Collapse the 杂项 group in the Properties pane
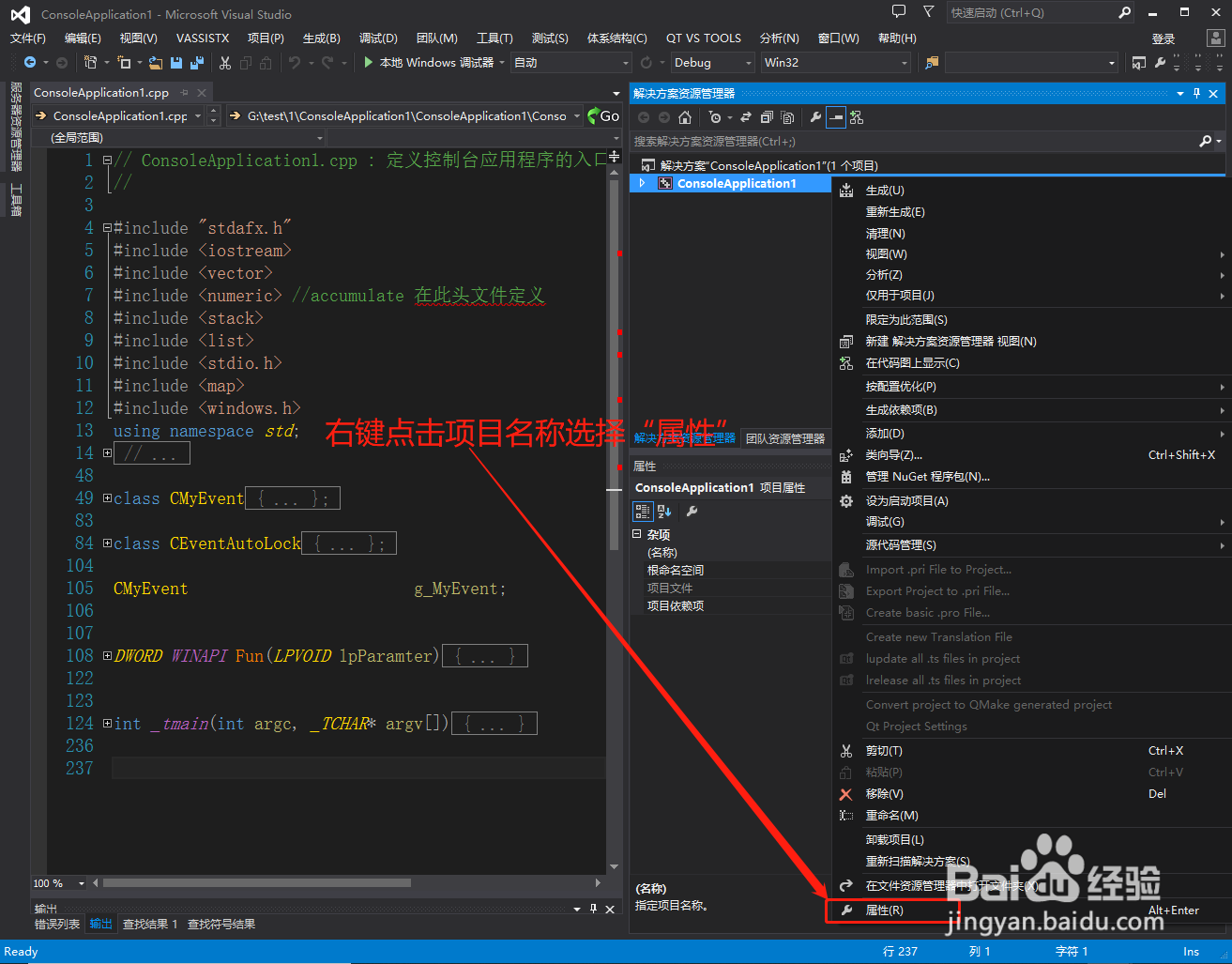Screen dimensions: 1232x964 637,534
